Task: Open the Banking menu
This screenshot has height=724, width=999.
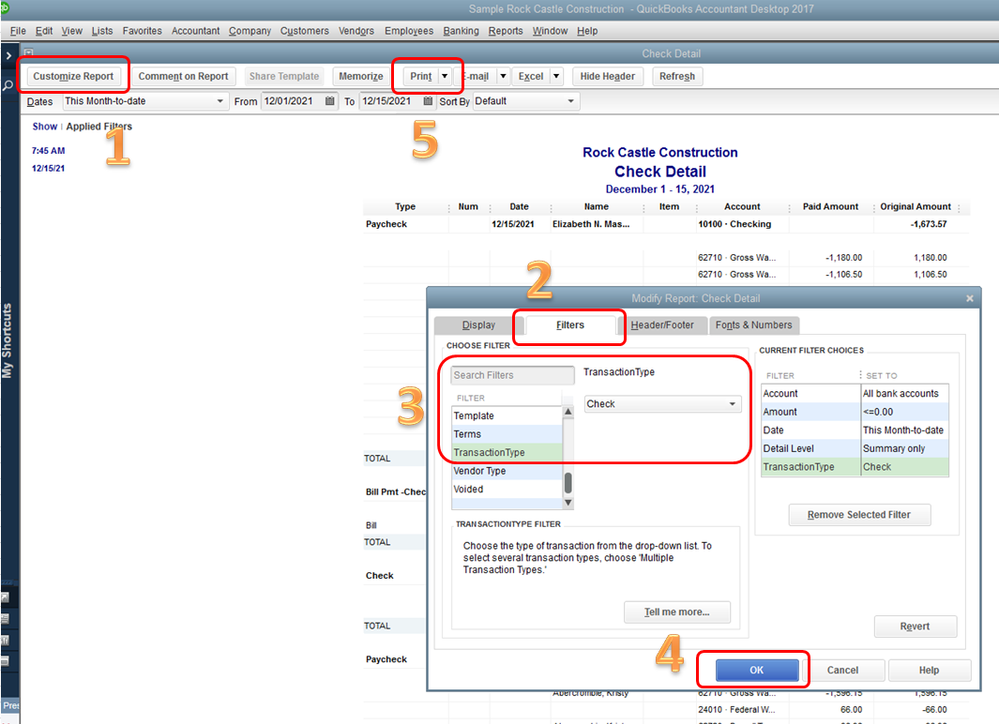Action: point(461,31)
